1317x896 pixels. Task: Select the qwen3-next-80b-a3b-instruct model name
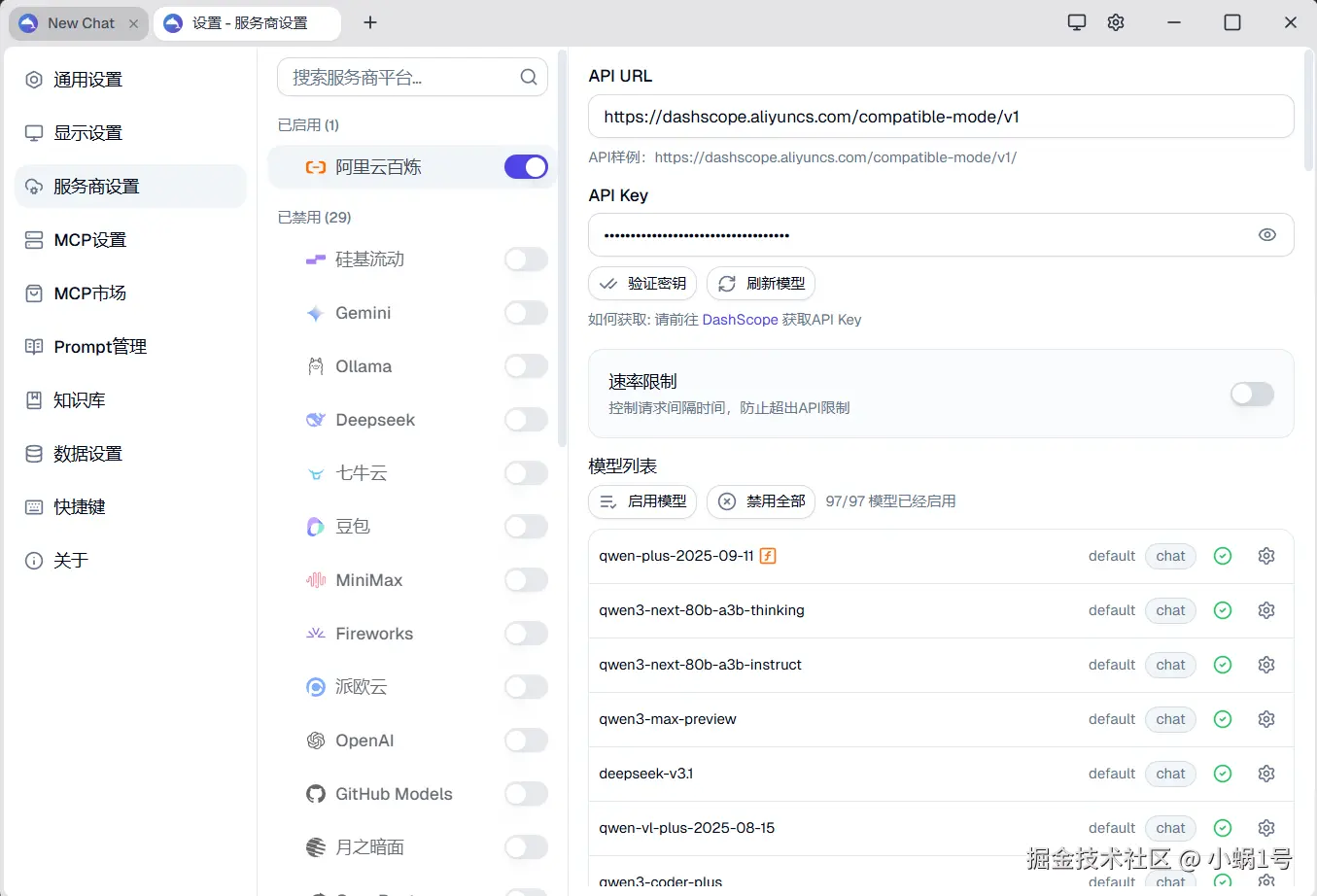pyautogui.click(x=701, y=665)
